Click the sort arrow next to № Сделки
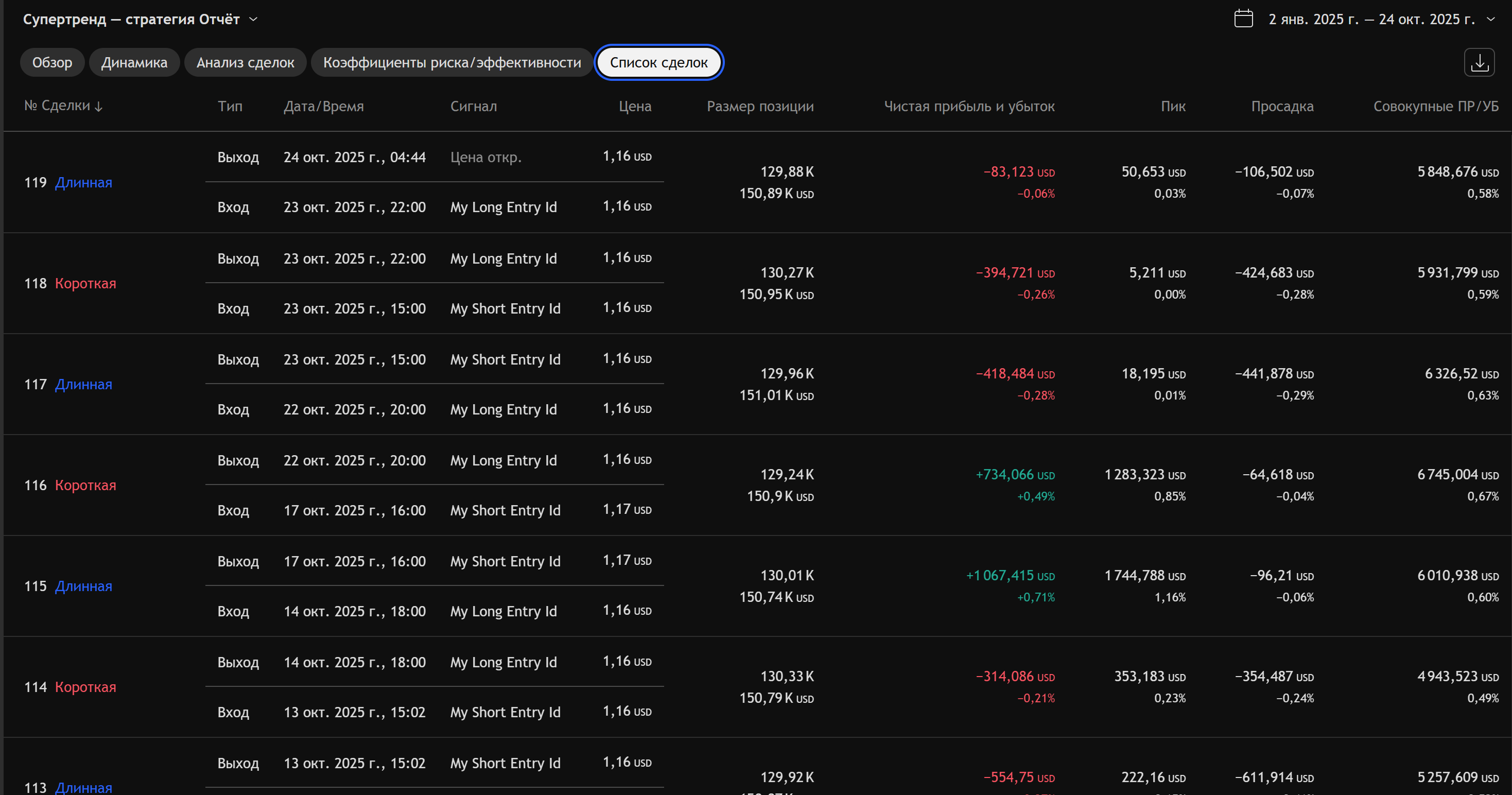1512x795 pixels. tap(99, 106)
